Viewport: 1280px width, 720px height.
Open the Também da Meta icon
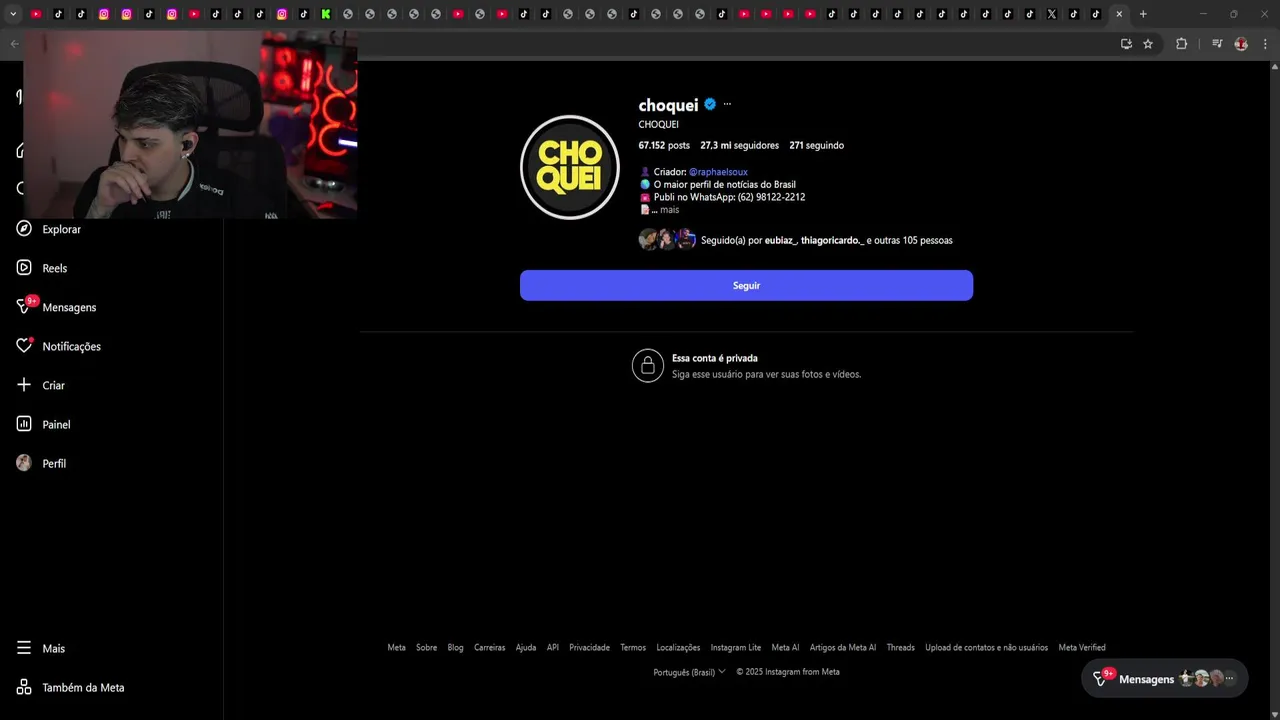[x=24, y=687]
